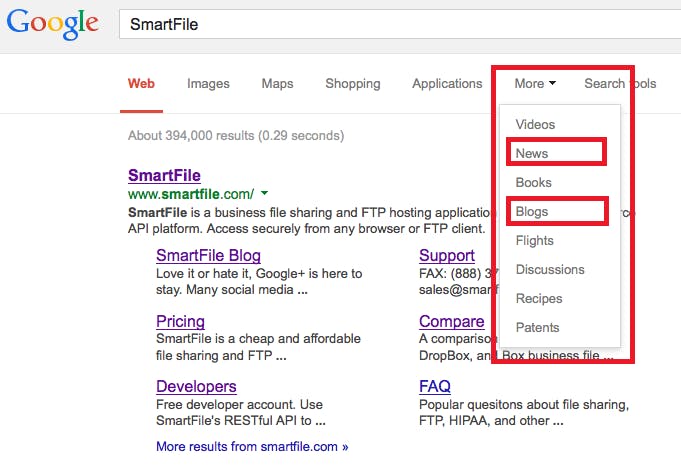Image resolution: width=681 pixels, height=474 pixels.
Task: Open Search tools
Action: (620, 83)
